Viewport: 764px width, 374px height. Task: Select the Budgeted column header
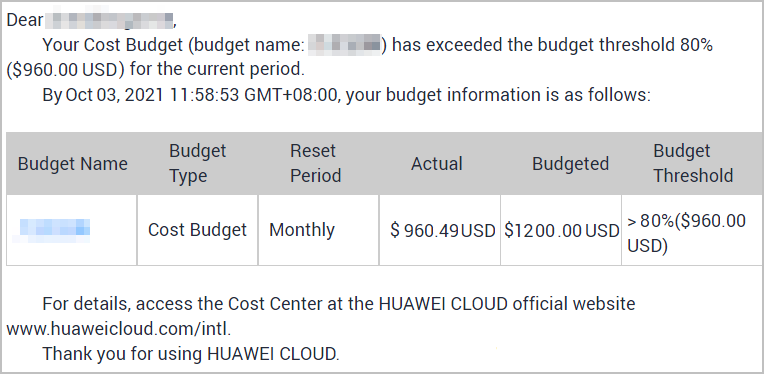(571, 163)
